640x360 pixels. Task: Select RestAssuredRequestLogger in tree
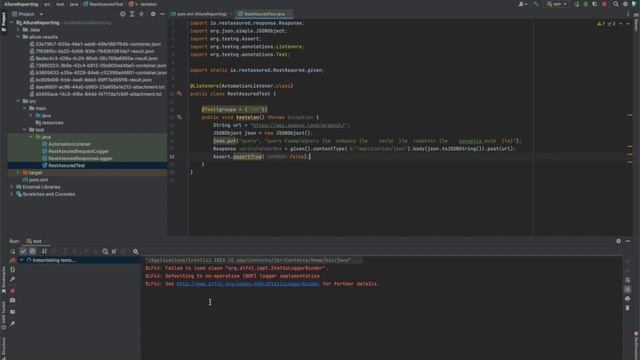coord(78,151)
